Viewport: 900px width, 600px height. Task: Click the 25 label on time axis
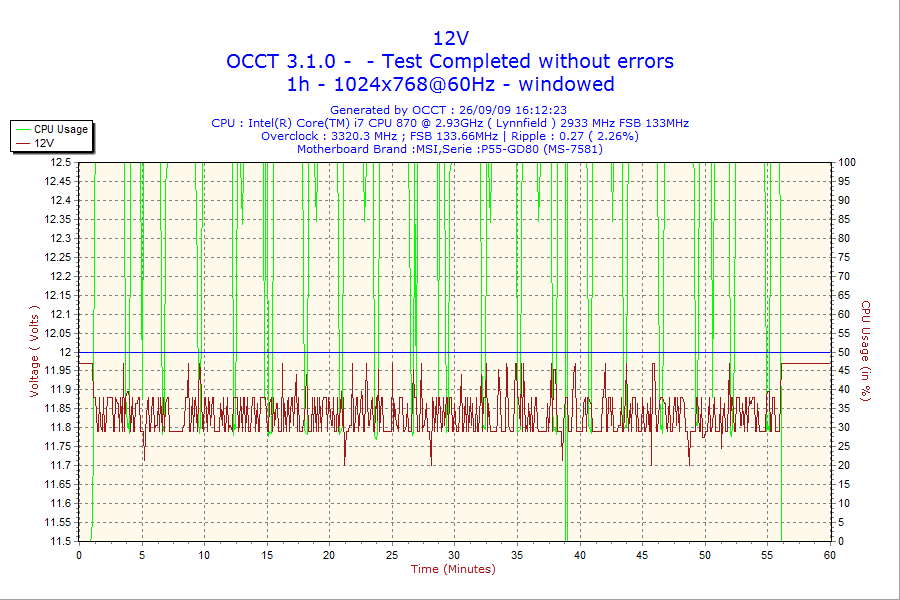(391, 555)
